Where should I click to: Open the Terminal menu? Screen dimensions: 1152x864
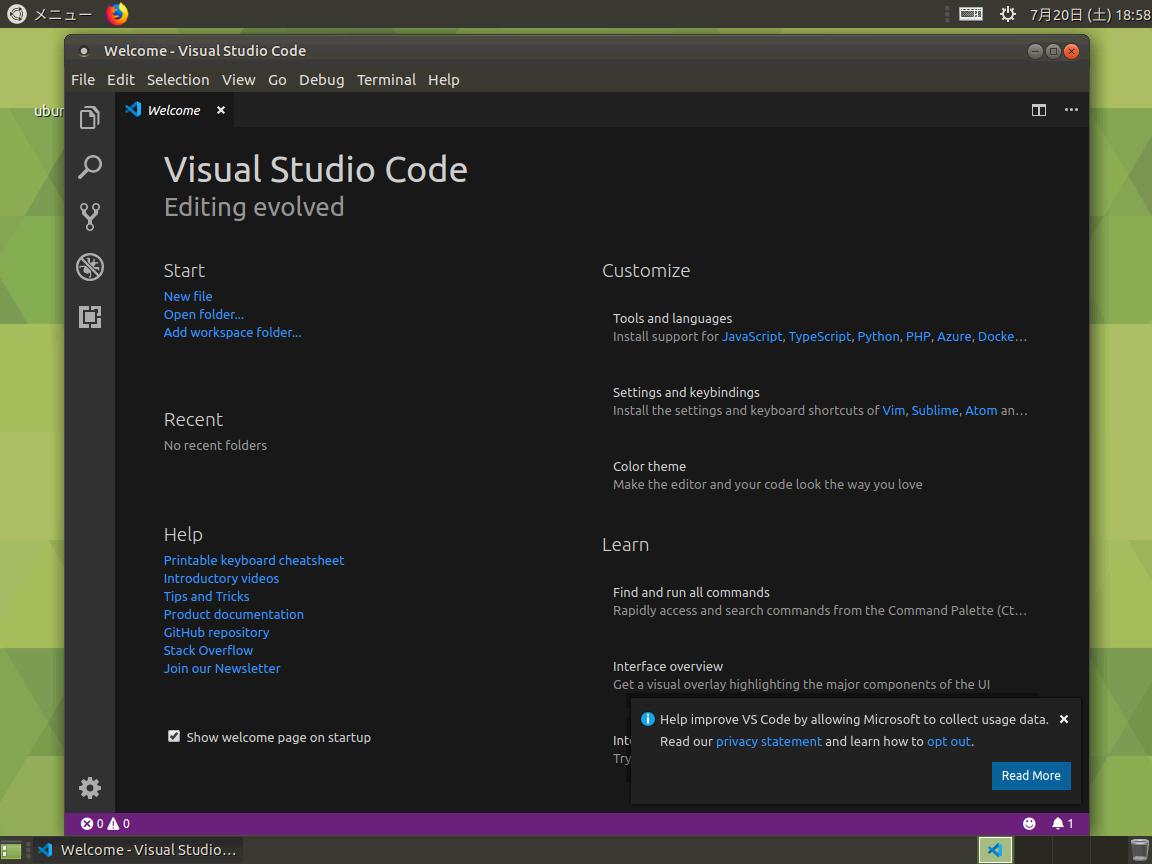[x=386, y=80]
